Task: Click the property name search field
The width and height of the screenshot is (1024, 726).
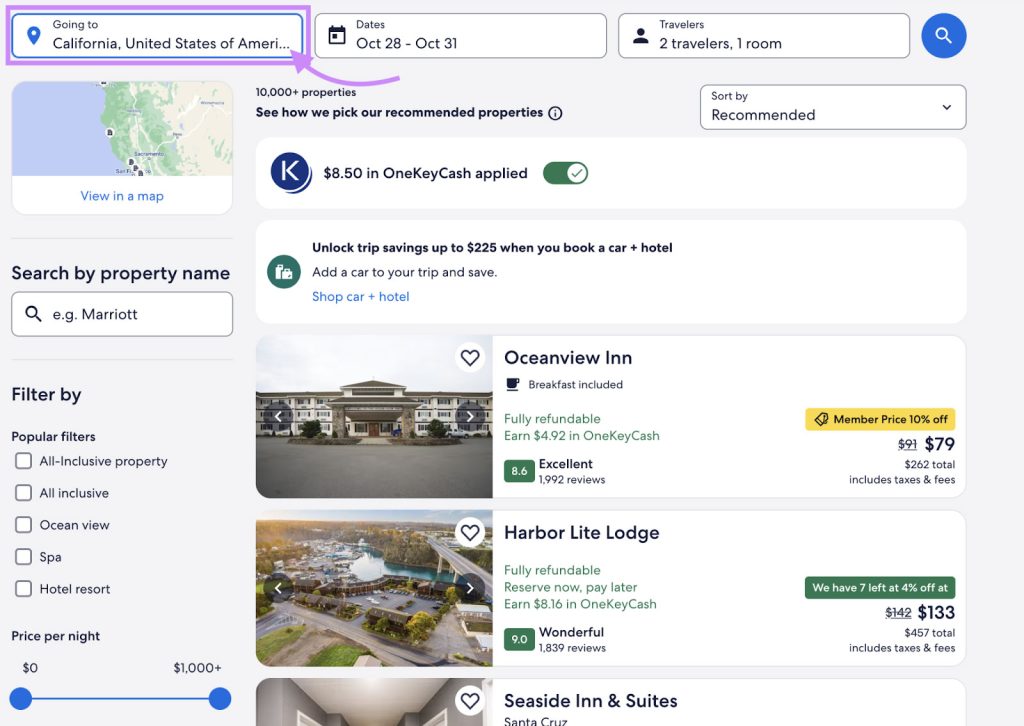Action: [122, 314]
